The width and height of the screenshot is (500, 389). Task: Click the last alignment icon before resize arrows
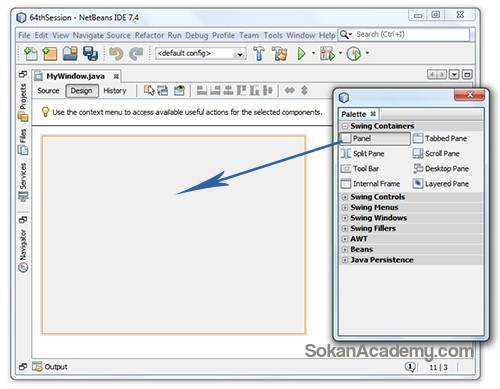point(268,90)
